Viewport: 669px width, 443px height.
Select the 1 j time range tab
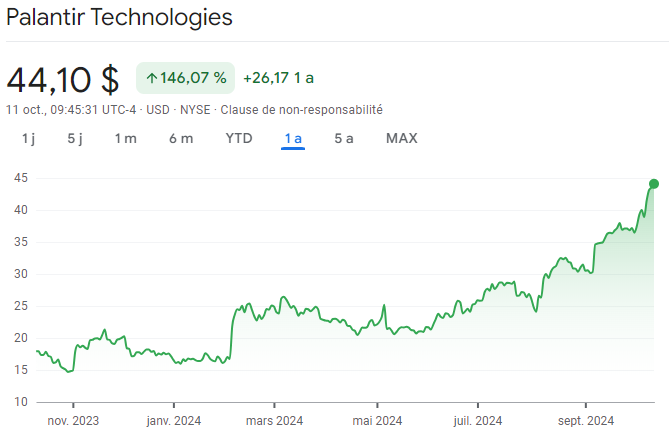pos(29,139)
